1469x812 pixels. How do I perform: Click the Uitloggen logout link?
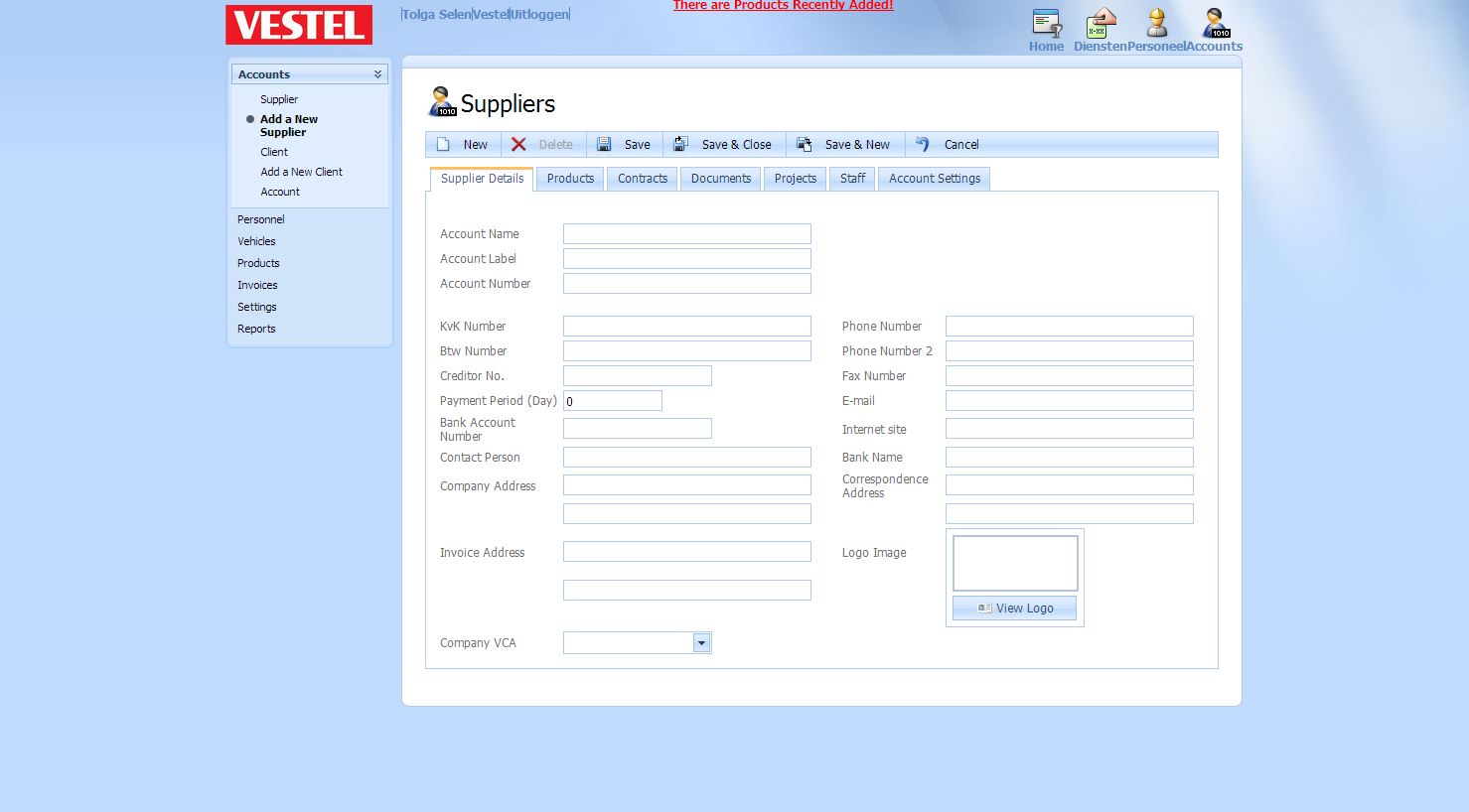point(539,15)
